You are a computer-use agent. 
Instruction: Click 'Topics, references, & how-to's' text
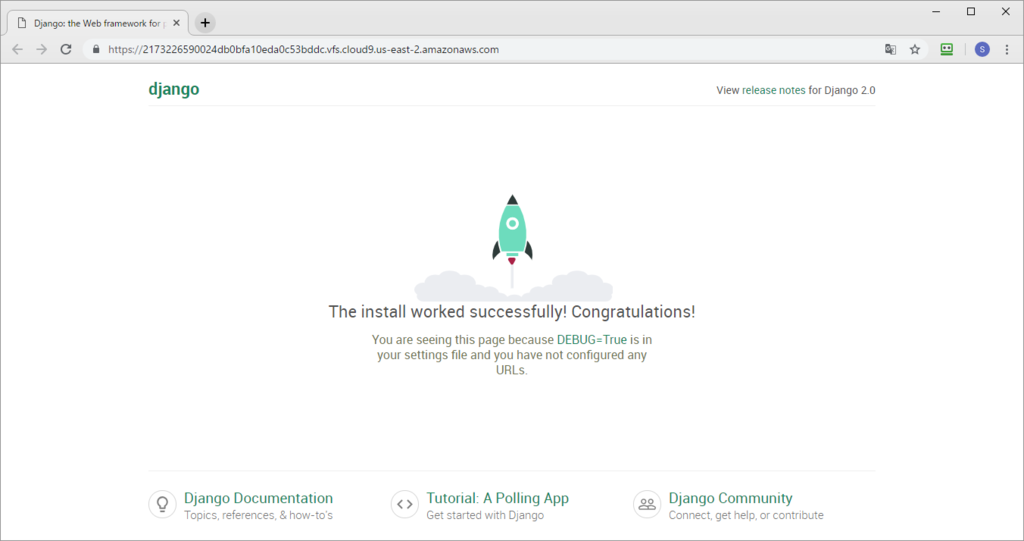[x=258, y=516]
